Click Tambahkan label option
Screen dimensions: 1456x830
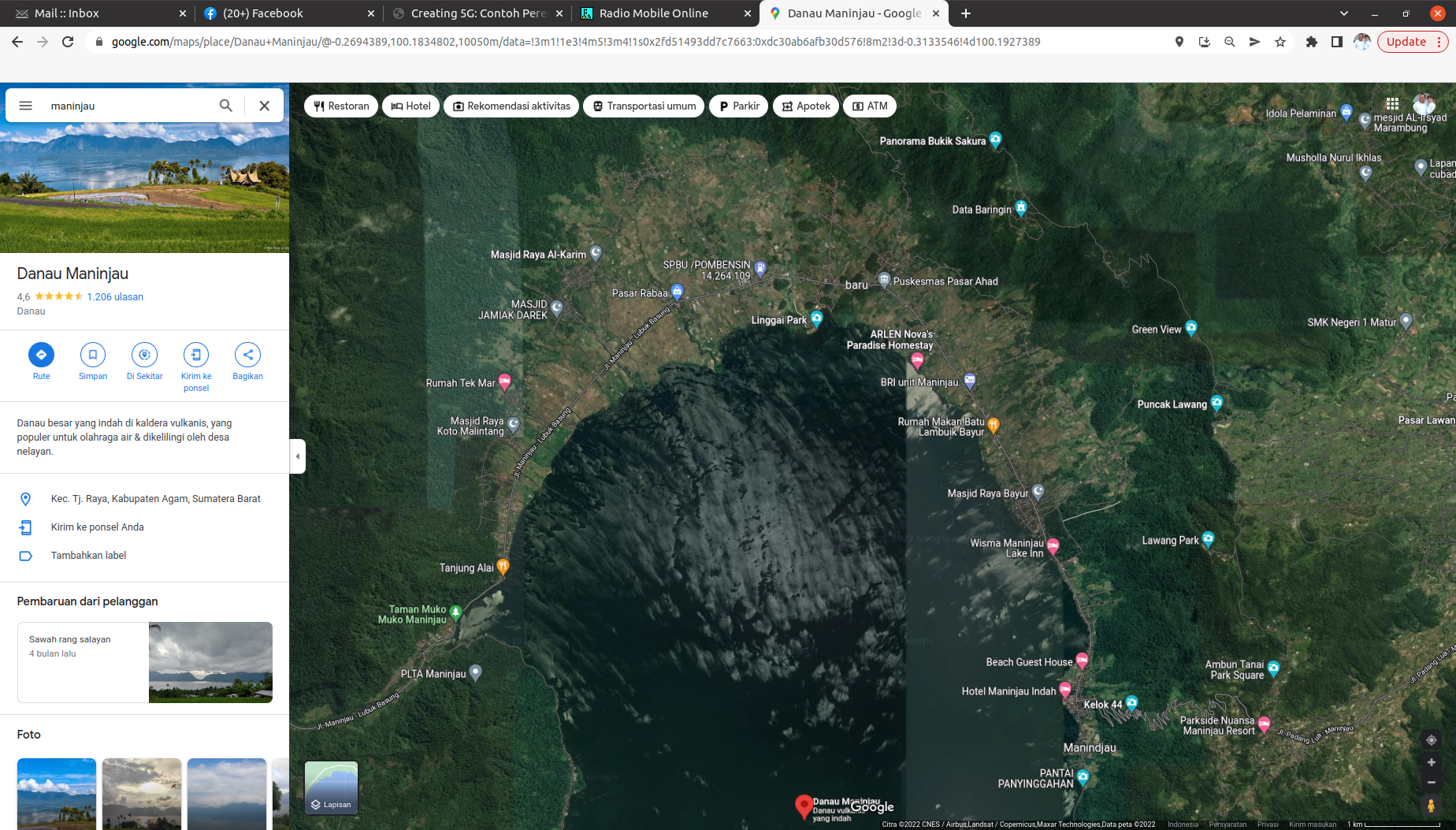pyautogui.click(x=88, y=556)
